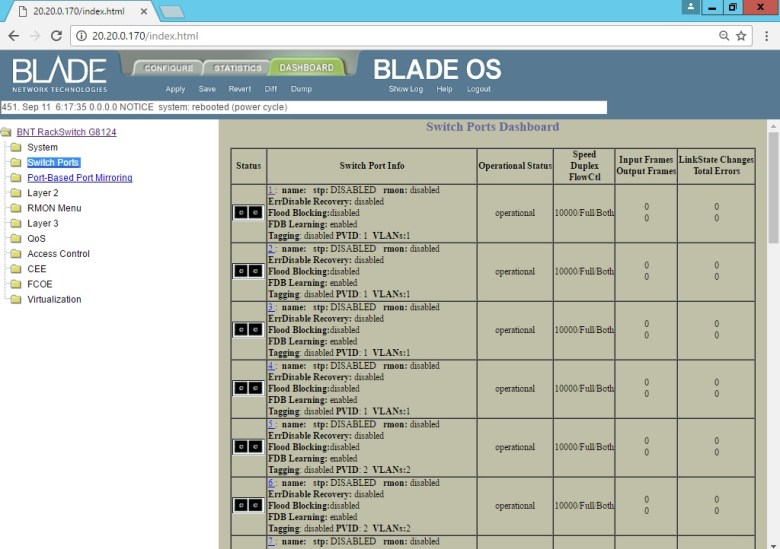Screen dimensions: 780x549
Task: Click the zoom magnifier icon in address bar
Action: [x=723, y=36]
